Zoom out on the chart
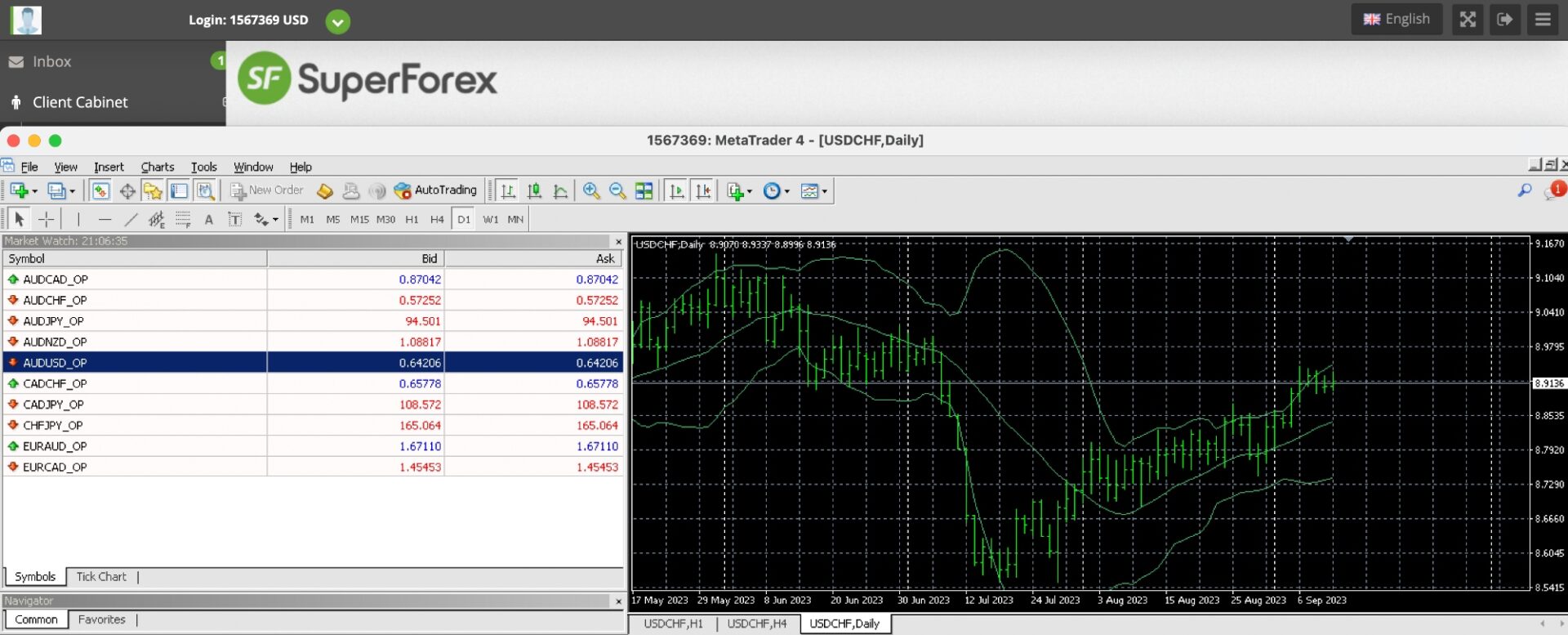This screenshot has height=635, width=1568. [x=617, y=191]
